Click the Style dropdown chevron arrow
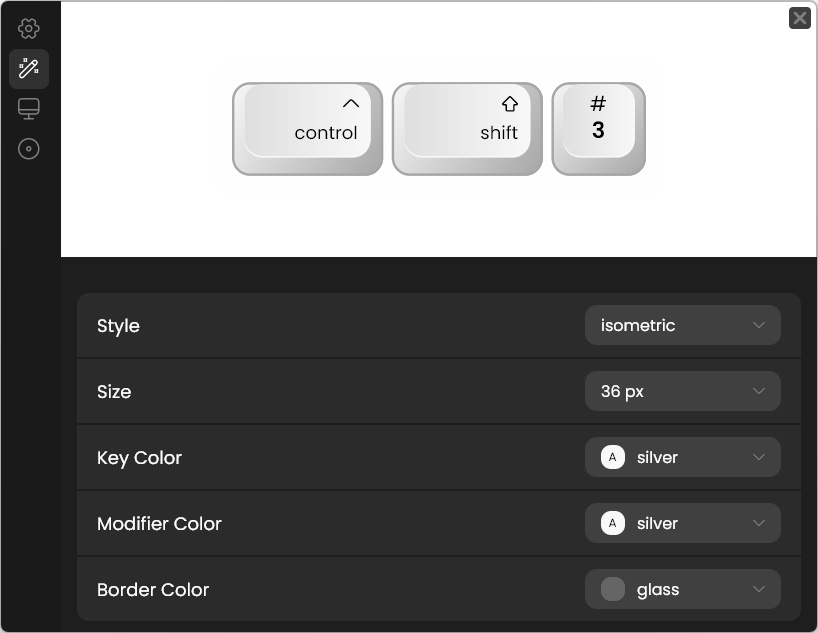 pos(758,325)
